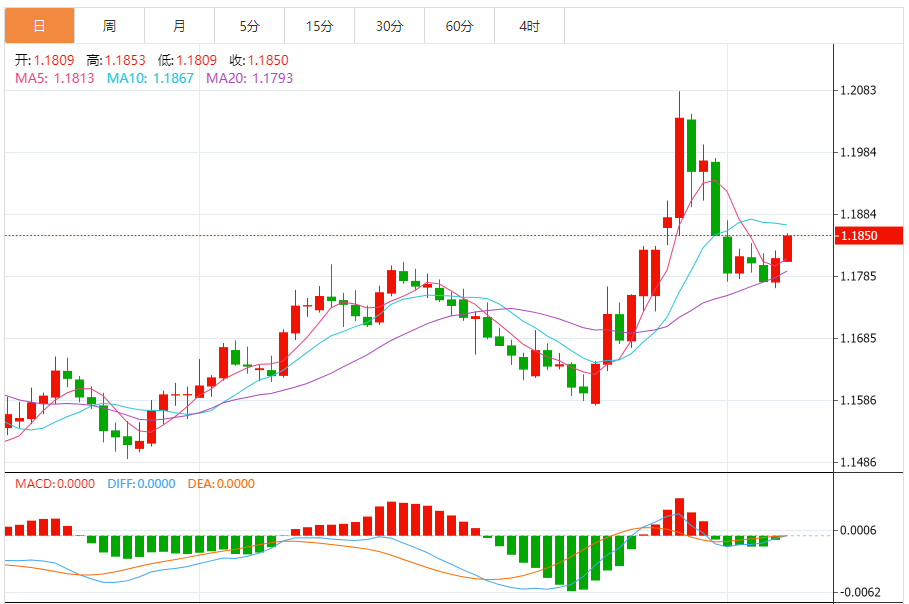Image resolution: width=909 pixels, height=604 pixels.
Task: Click the 1.1984 price axis label
Action: pyautogui.click(x=858, y=152)
